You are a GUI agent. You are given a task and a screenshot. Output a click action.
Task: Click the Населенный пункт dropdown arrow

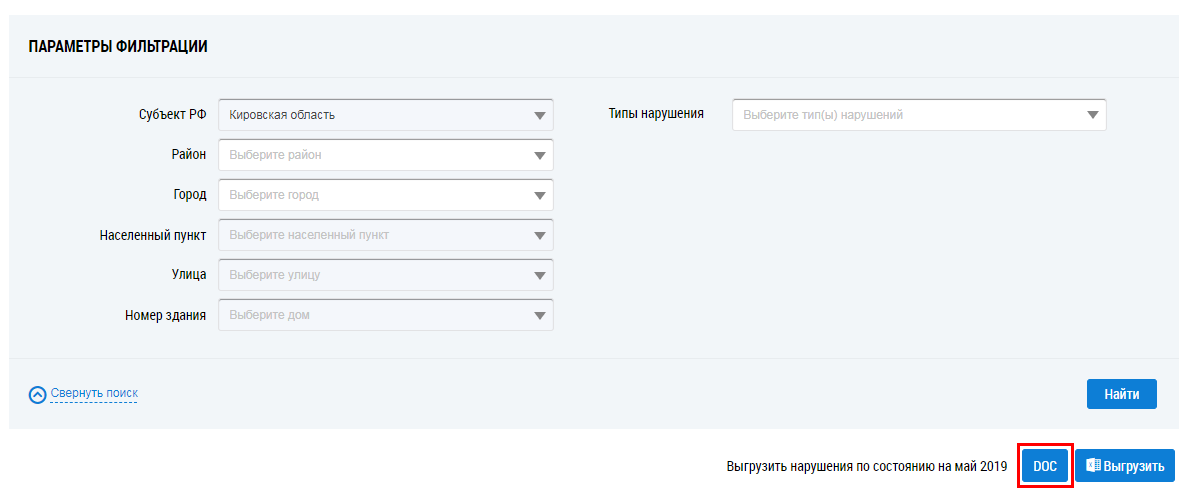click(x=540, y=235)
